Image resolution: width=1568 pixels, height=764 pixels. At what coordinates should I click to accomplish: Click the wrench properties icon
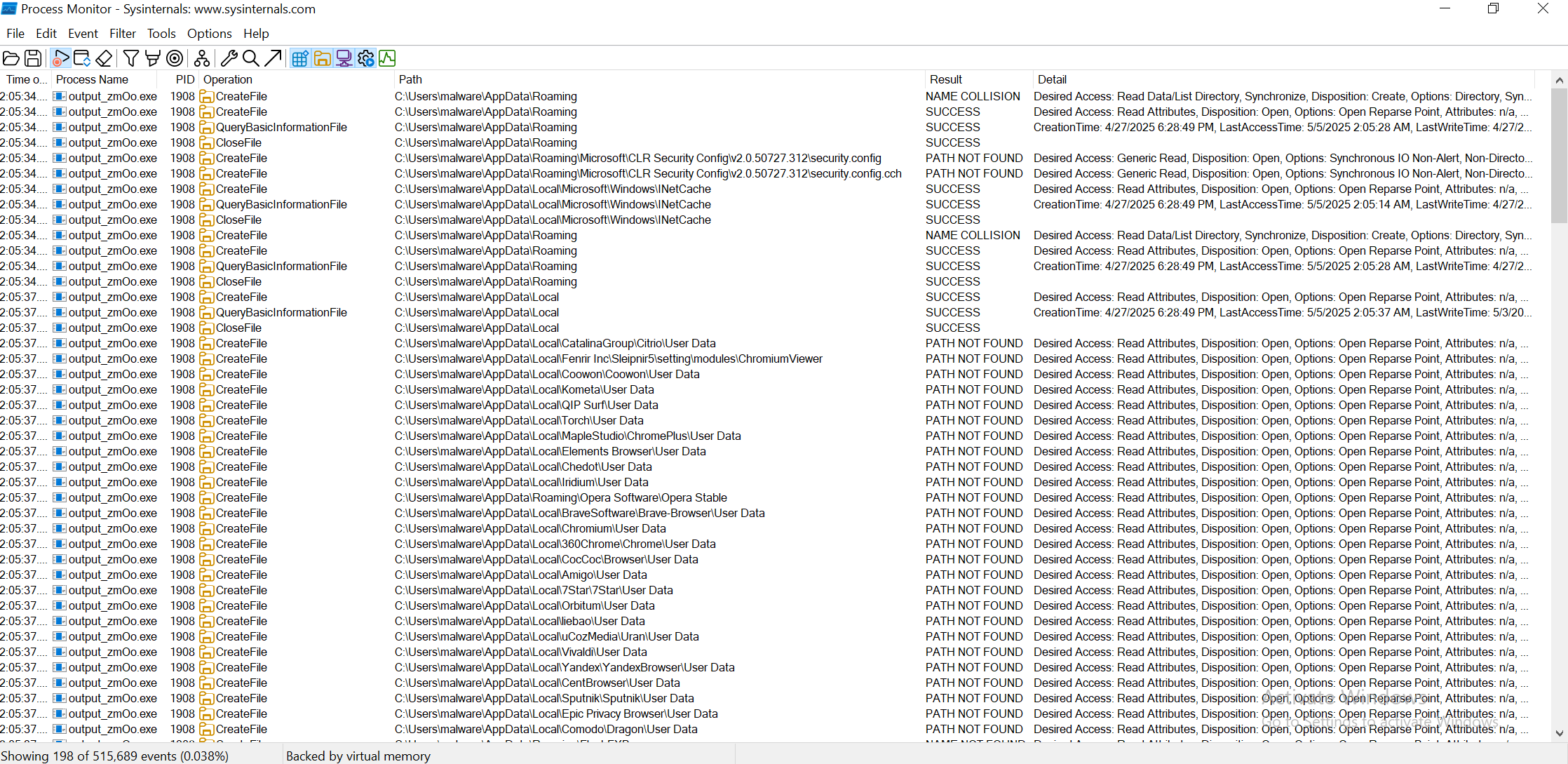click(229, 58)
